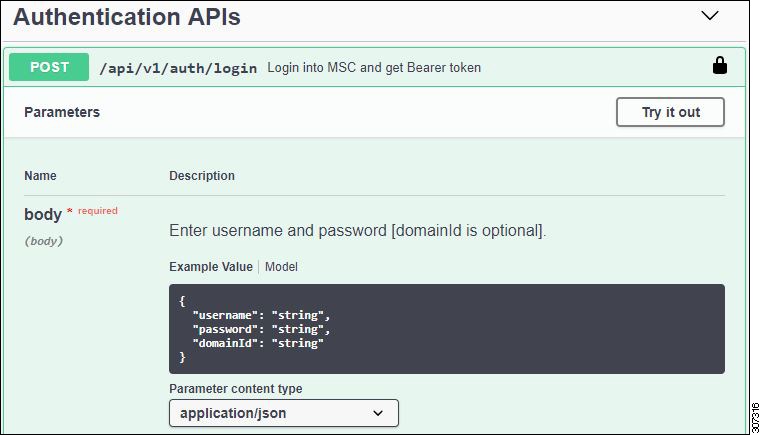Open the Parameter content type dropdown

pyautogui.click(x=284, y=413)
